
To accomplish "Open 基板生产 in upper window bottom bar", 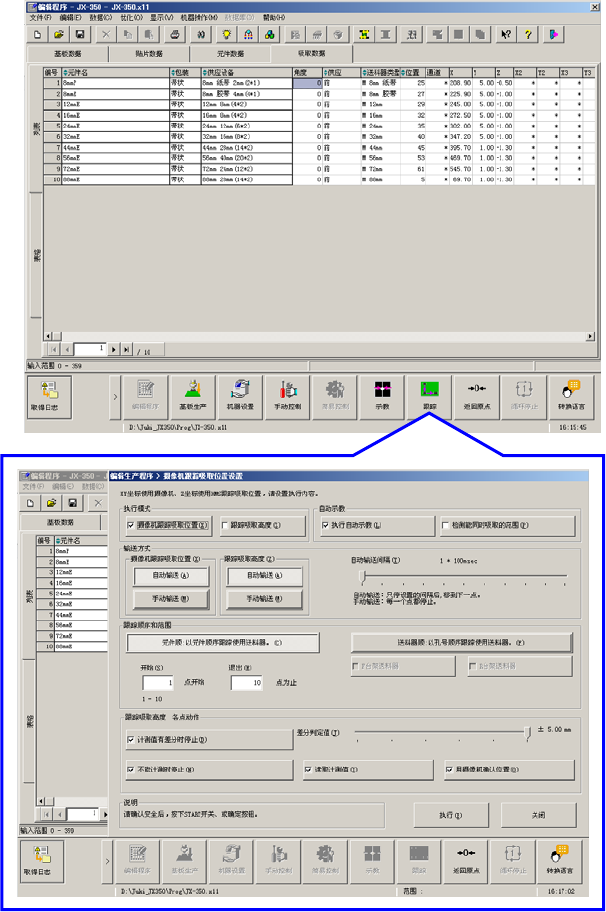I will [x=193, y=397].
